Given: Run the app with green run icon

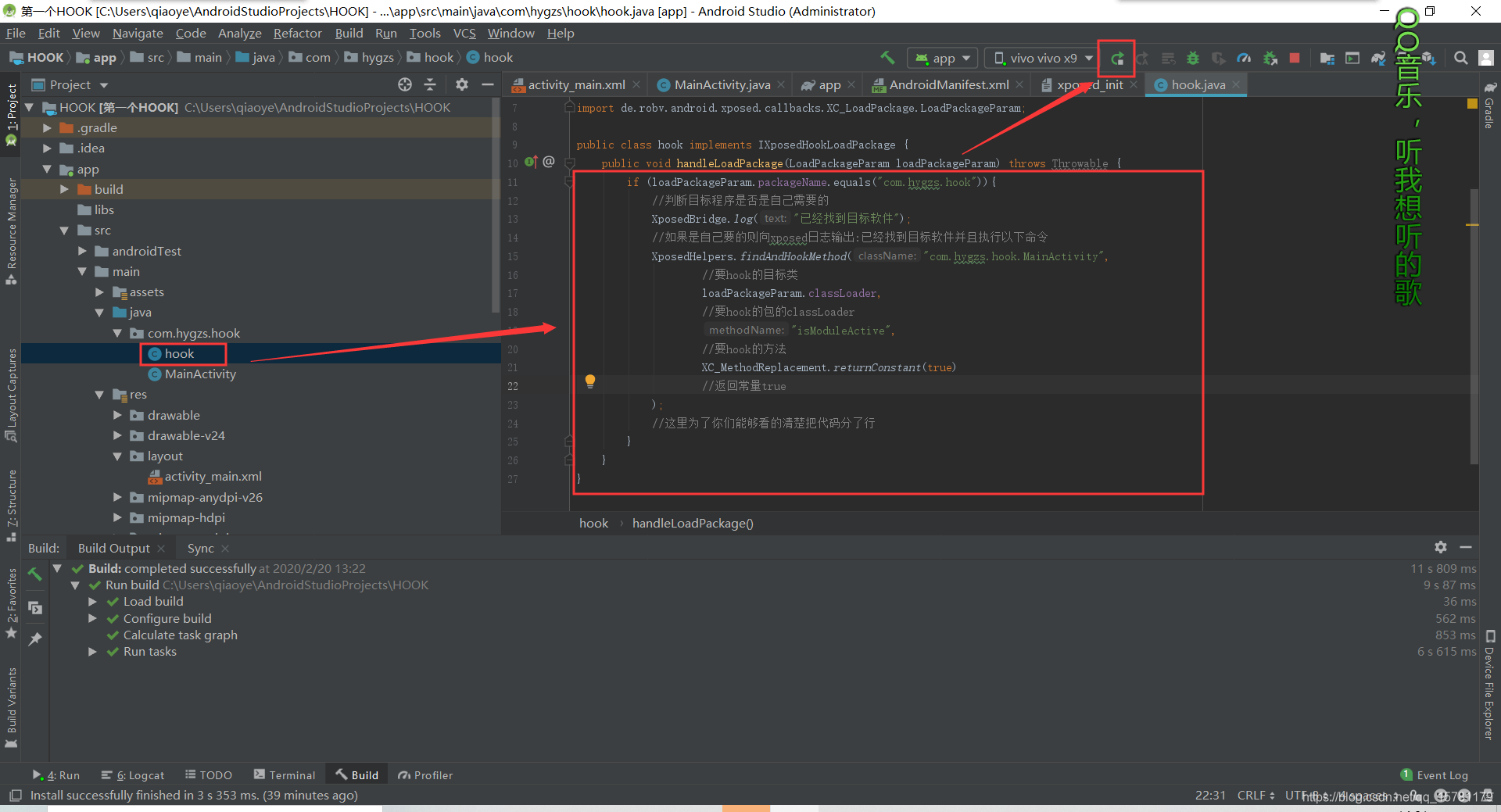Looking at the screenshot, I should coord(1117,58).
